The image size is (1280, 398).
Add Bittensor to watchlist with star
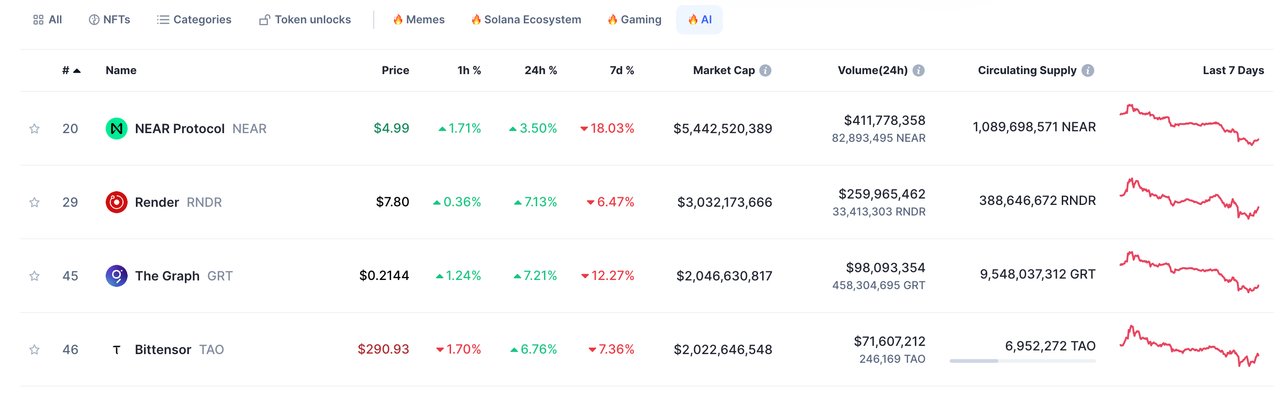tap(34, 350)
